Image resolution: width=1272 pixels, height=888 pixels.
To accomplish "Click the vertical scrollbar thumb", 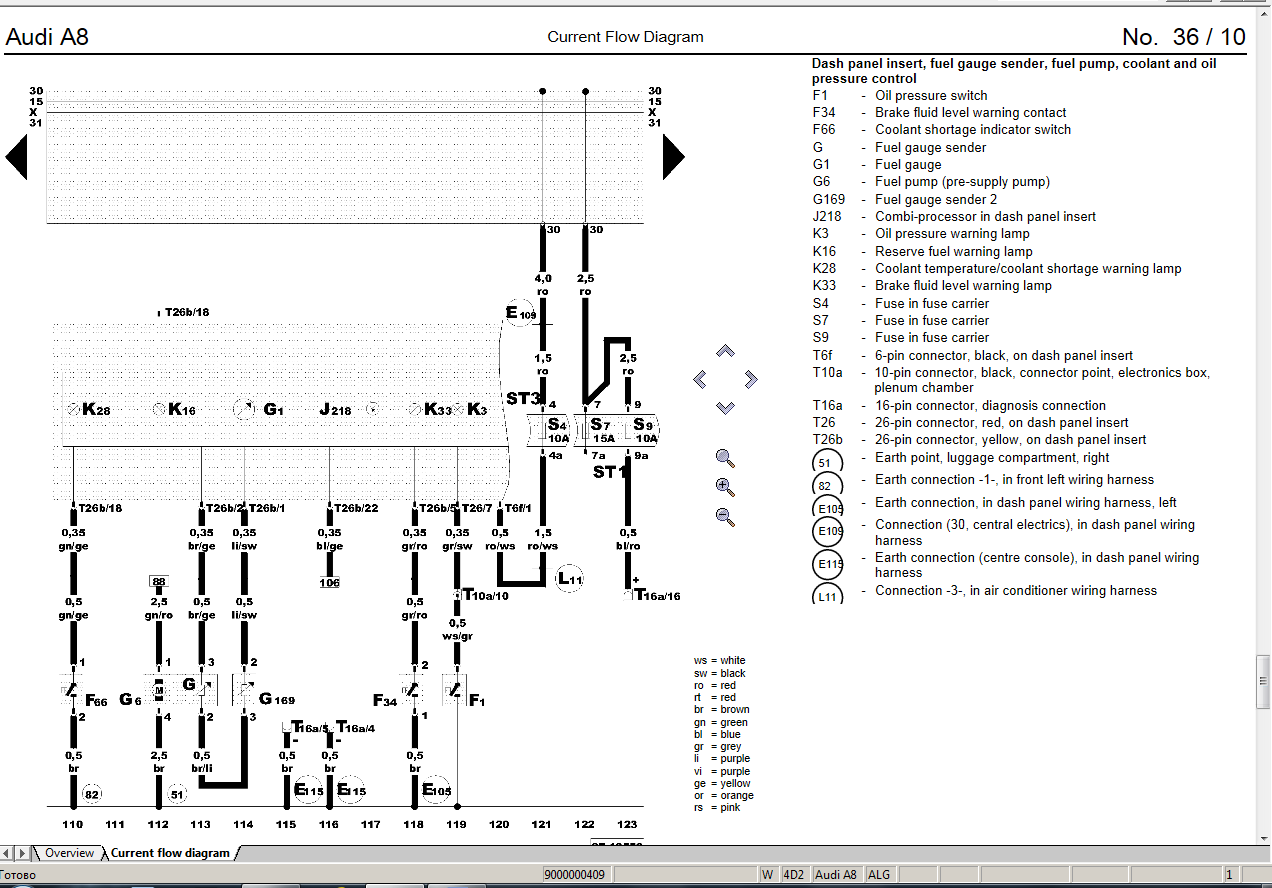I will (x=1264, y=682).
